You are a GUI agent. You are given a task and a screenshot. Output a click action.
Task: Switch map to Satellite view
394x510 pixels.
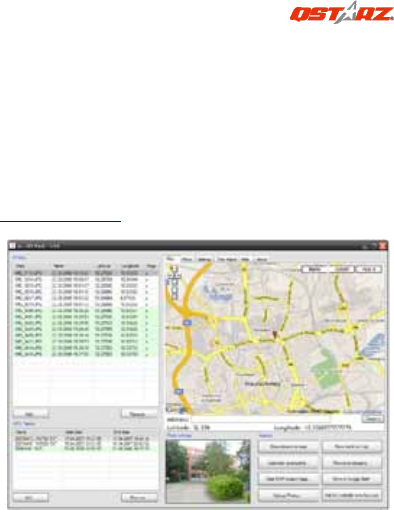tap(342, 269)
